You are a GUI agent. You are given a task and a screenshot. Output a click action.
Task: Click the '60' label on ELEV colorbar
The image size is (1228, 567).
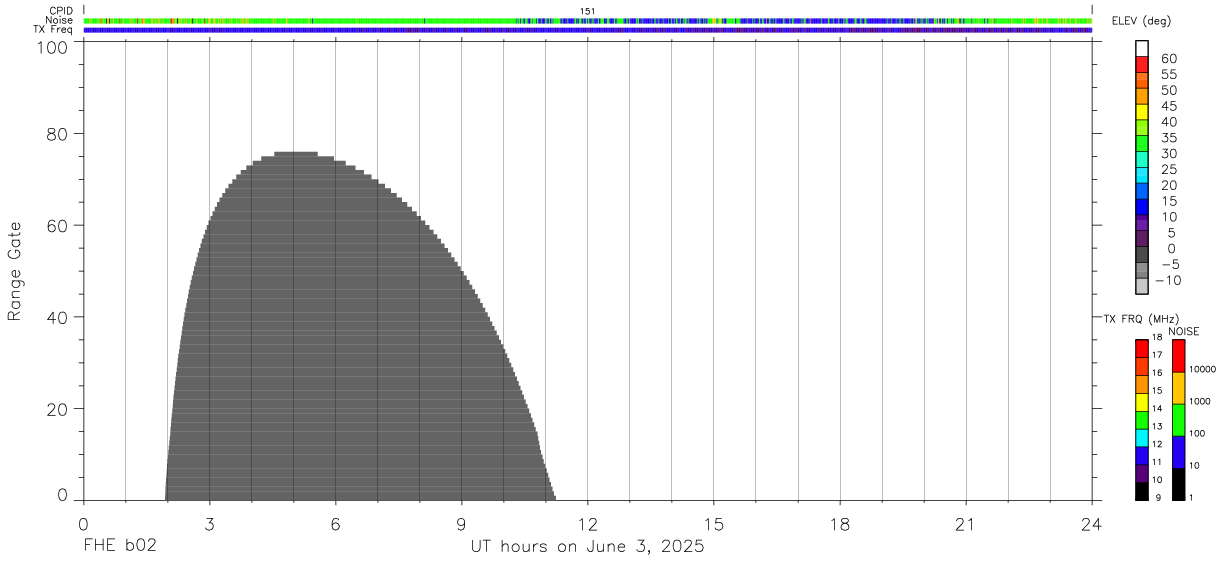click(1168, 59)
